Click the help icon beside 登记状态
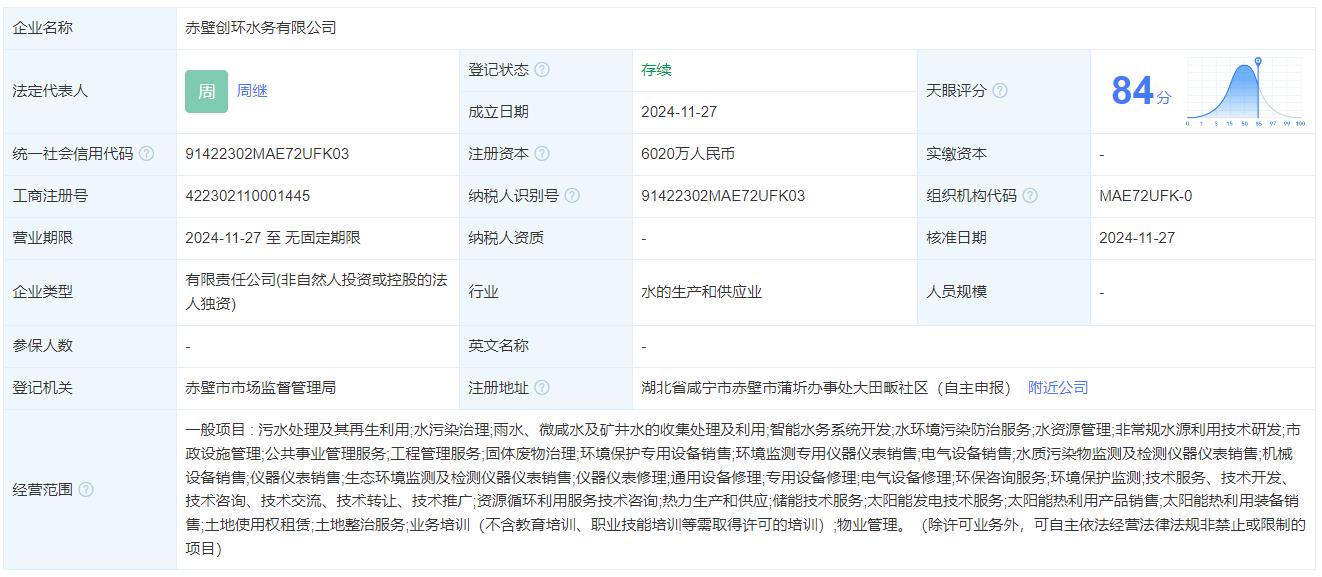The height and width of the screenshot is (577, 1322). coord(542,70)
